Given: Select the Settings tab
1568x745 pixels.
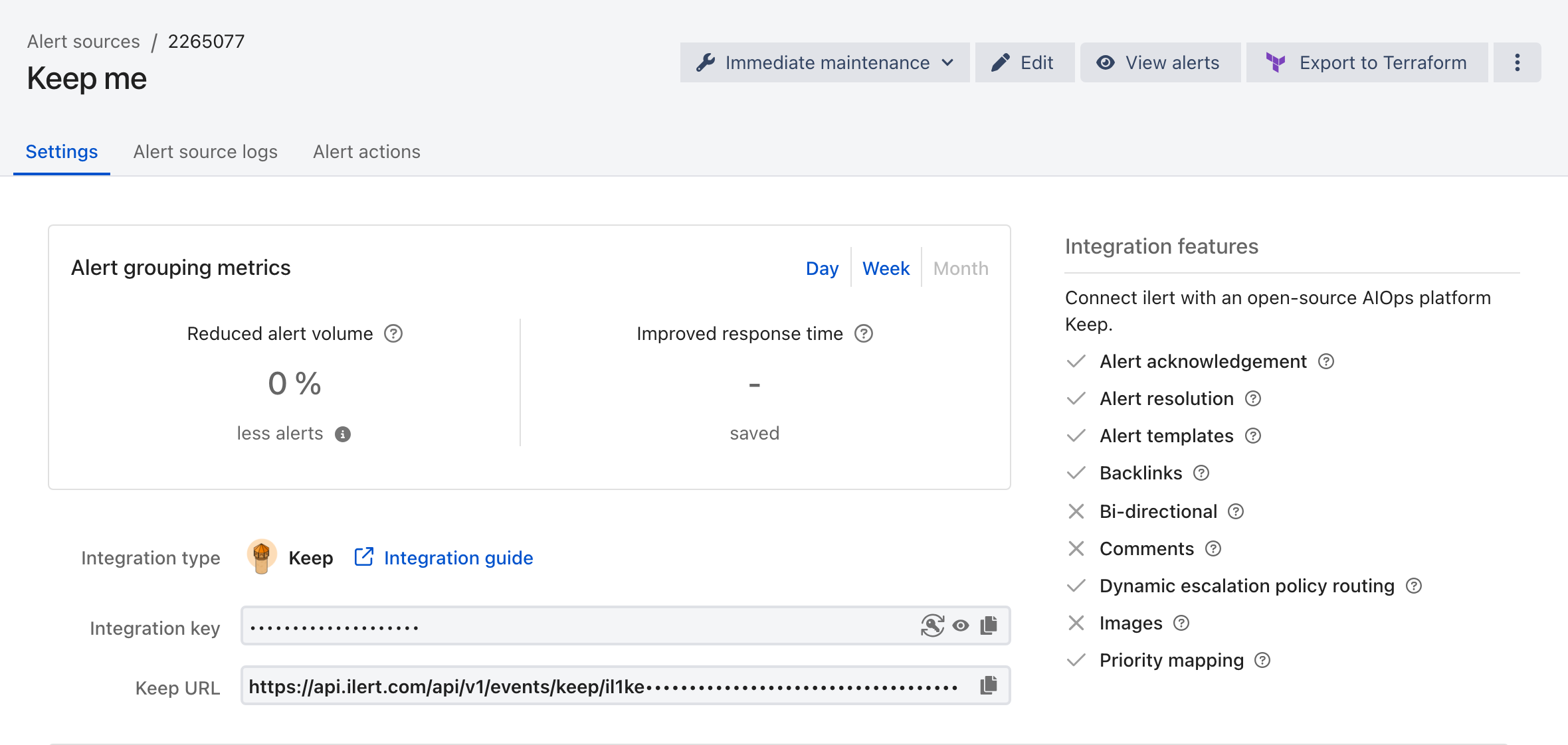Looking at the screenshot, I should (62, 152).
